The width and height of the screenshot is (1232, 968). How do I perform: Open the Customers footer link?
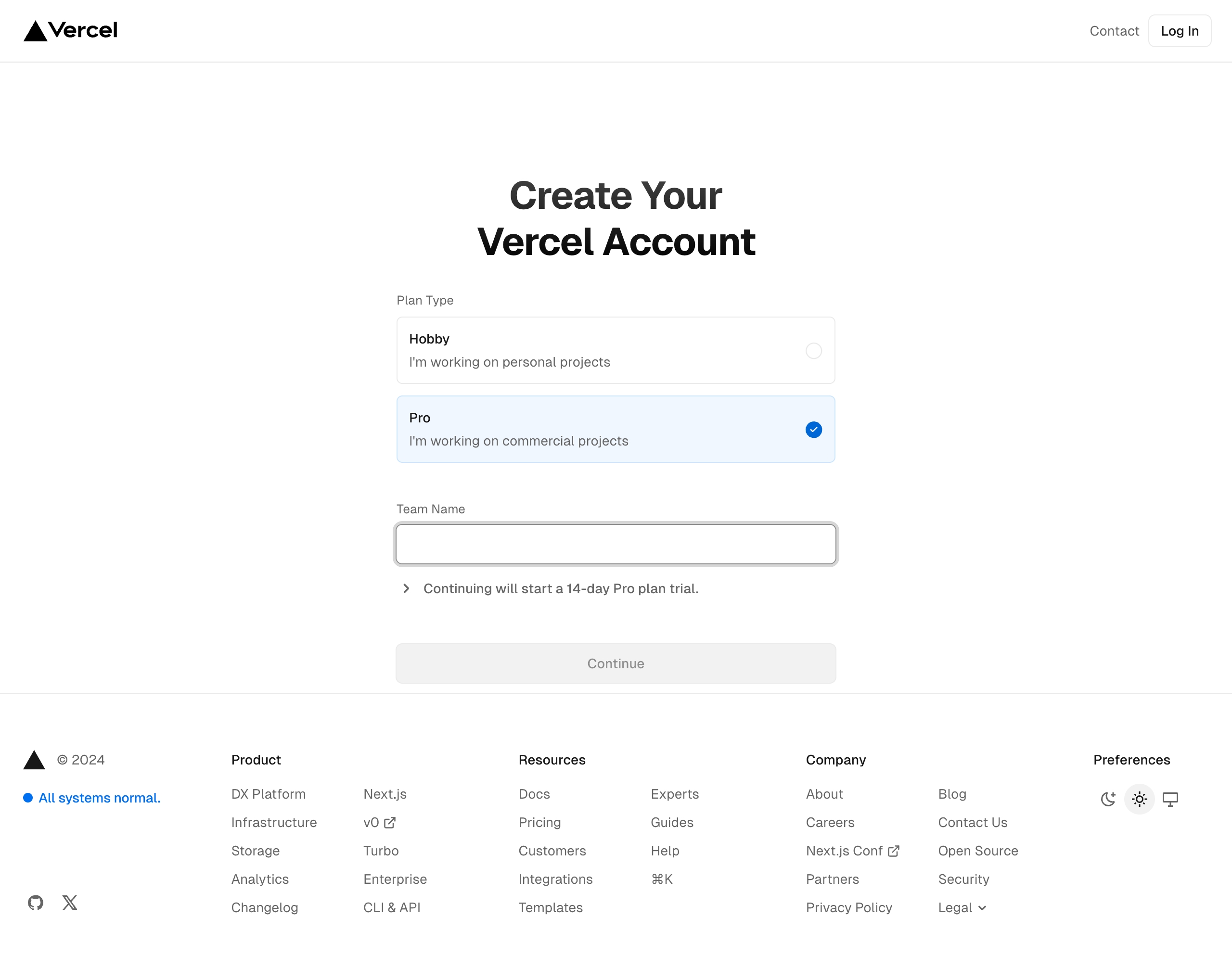552,851
